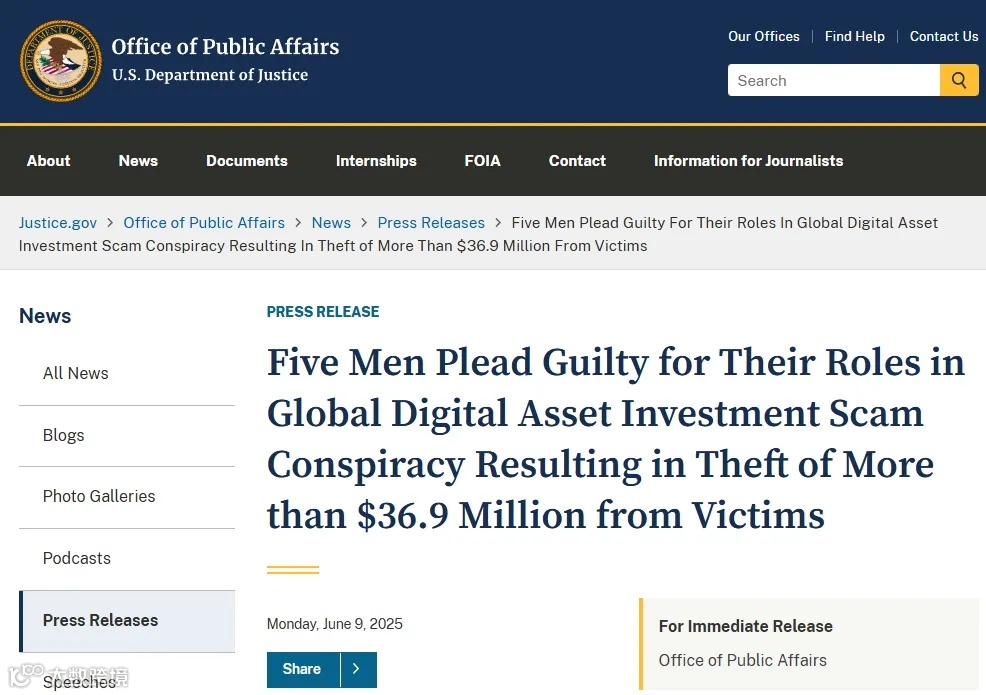This screenshot has height=695, width=986.
Task: Open the About menu item
Action: tap(48, 161)
